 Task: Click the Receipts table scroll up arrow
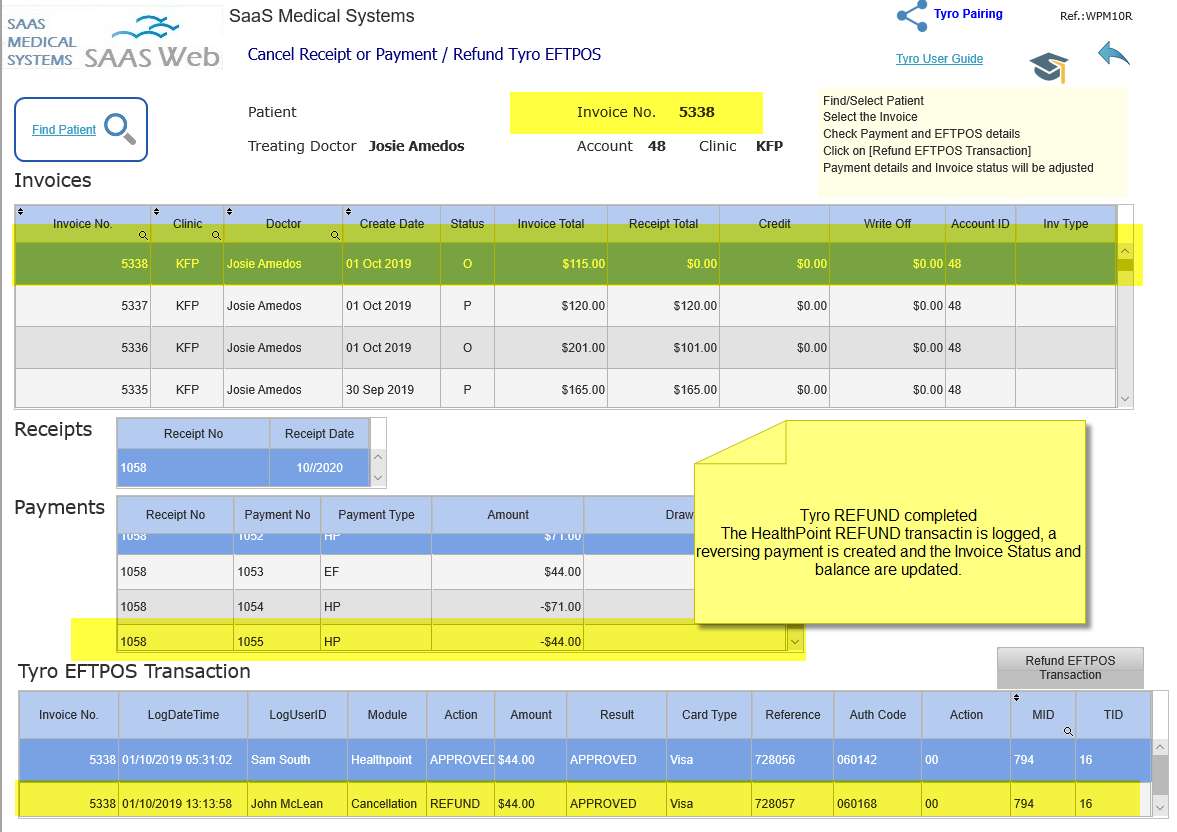point(378,457)
